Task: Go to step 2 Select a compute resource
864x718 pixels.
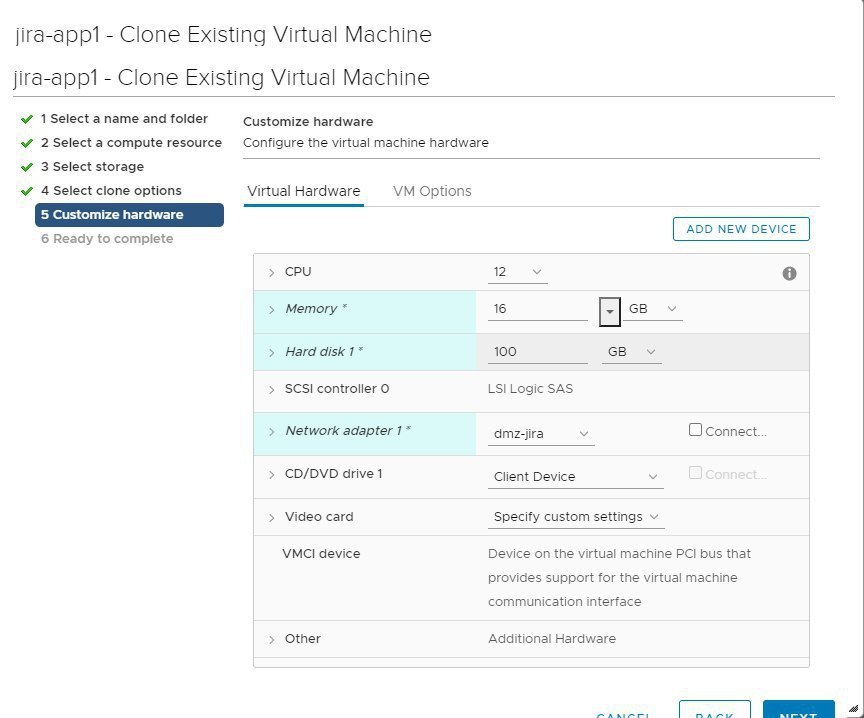Action: (x=131, y=143)
